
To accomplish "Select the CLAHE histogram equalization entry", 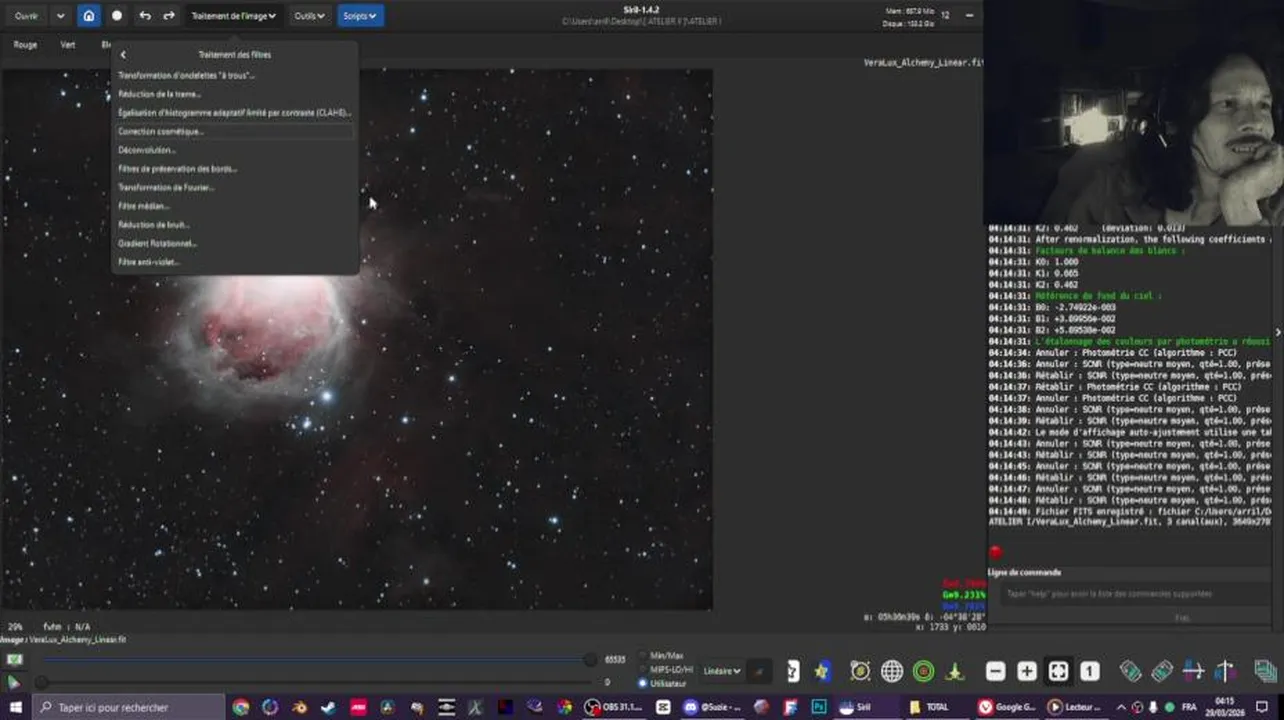I will click(235, 112).
